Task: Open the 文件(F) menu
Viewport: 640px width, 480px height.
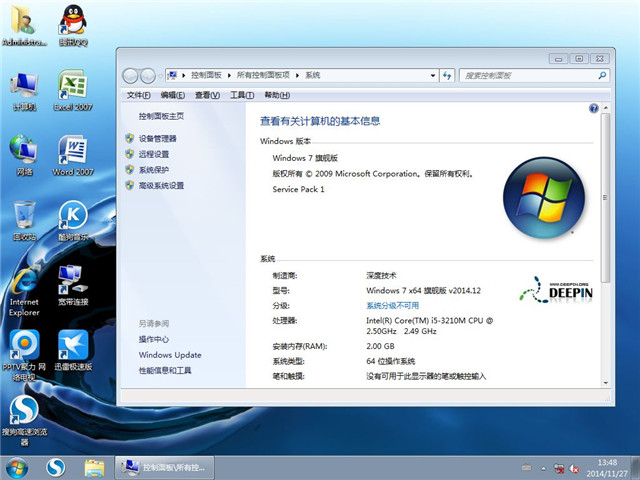Action: (x=138, y=95)
